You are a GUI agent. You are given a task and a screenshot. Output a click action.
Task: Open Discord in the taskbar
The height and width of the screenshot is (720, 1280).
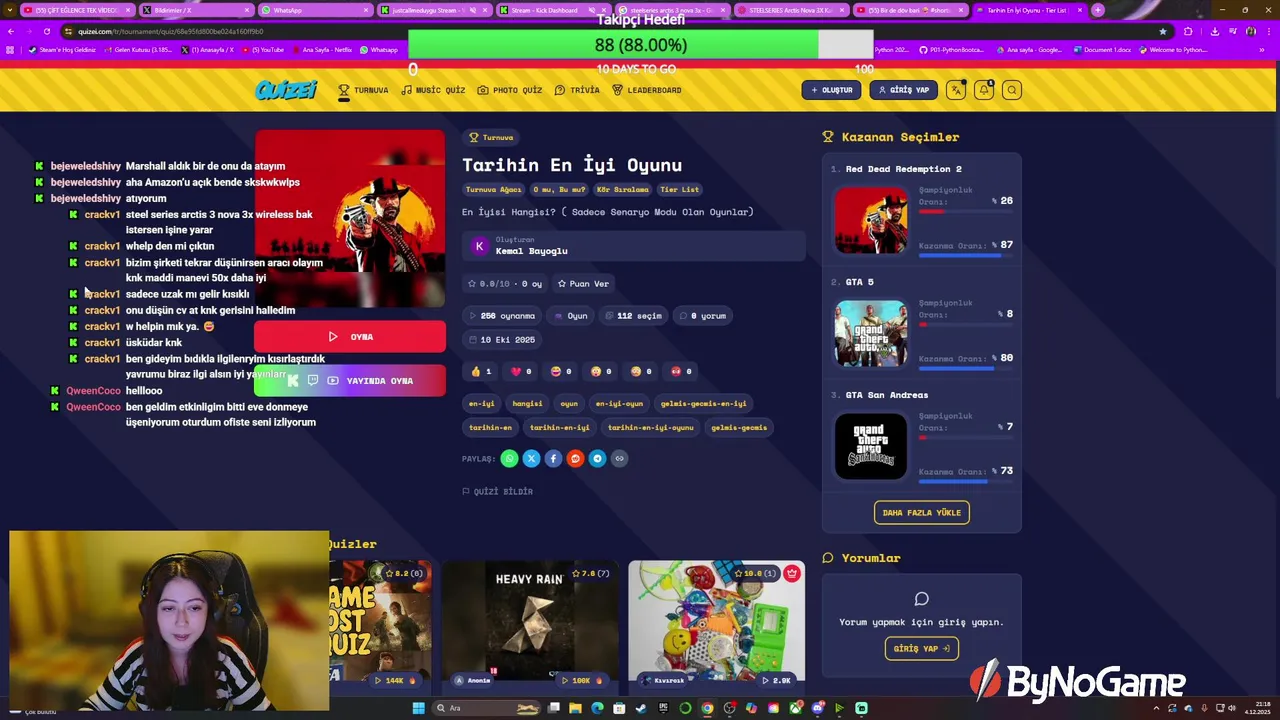[817, 708]
